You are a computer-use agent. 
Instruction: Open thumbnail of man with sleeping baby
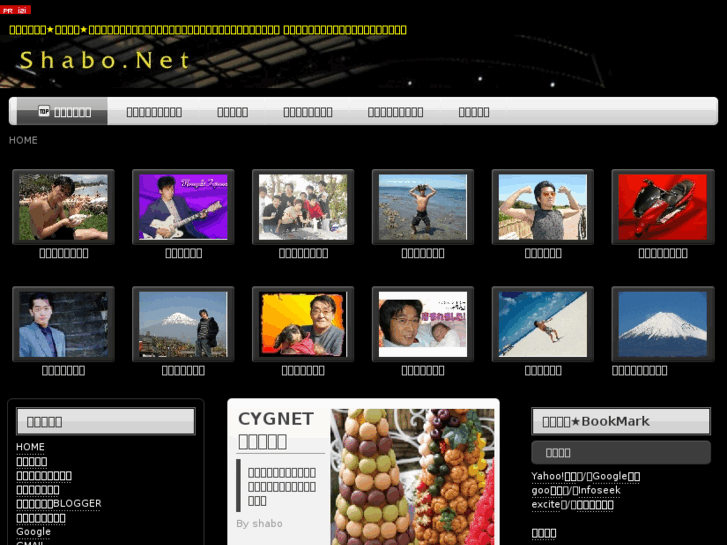(423, 324)
